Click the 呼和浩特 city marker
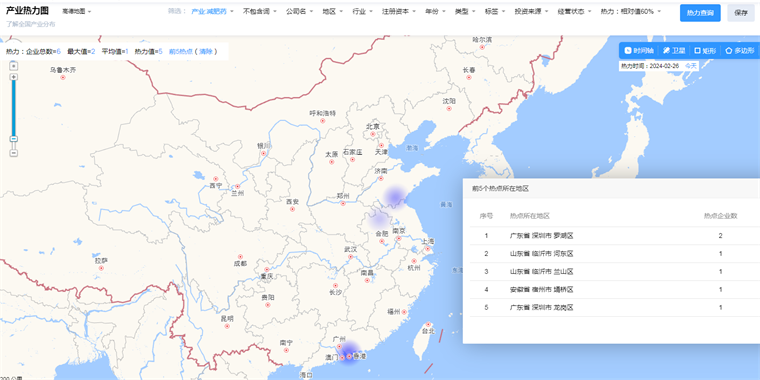 [x=323, y=121]
